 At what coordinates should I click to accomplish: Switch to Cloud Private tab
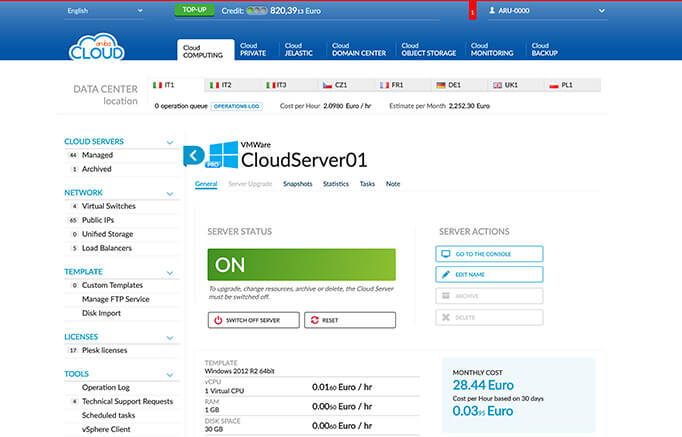(253, 50)
